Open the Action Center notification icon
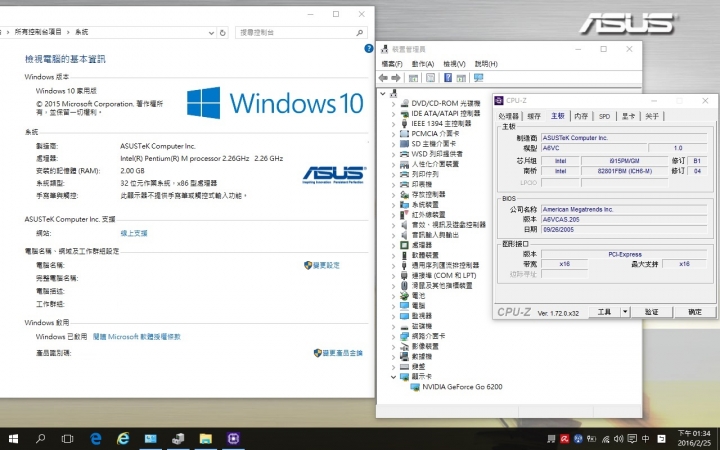720x450 pixels. [x=632, y=439]
